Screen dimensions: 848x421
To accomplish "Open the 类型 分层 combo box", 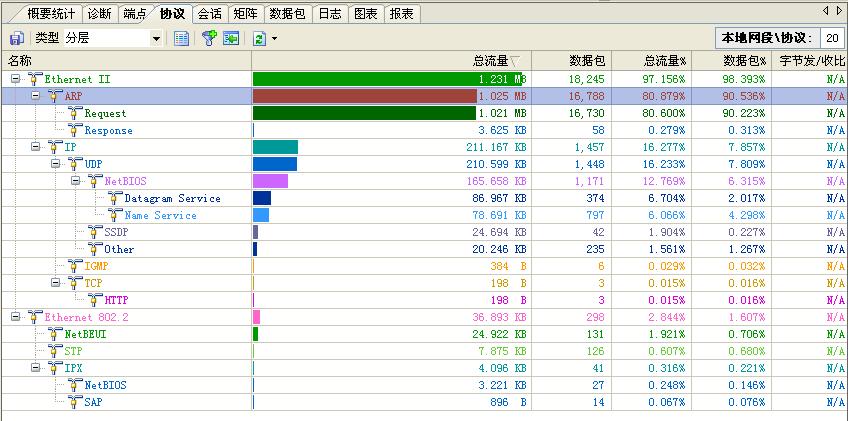I will [x=112, y=38].
